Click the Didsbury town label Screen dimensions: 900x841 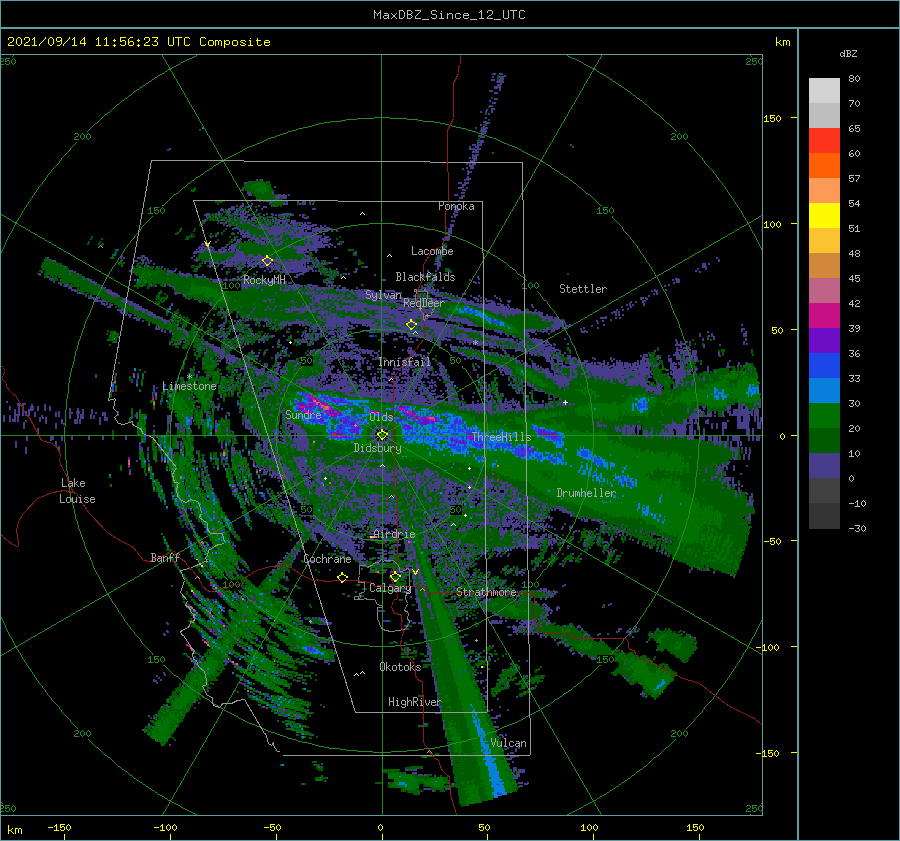(377, 448)
